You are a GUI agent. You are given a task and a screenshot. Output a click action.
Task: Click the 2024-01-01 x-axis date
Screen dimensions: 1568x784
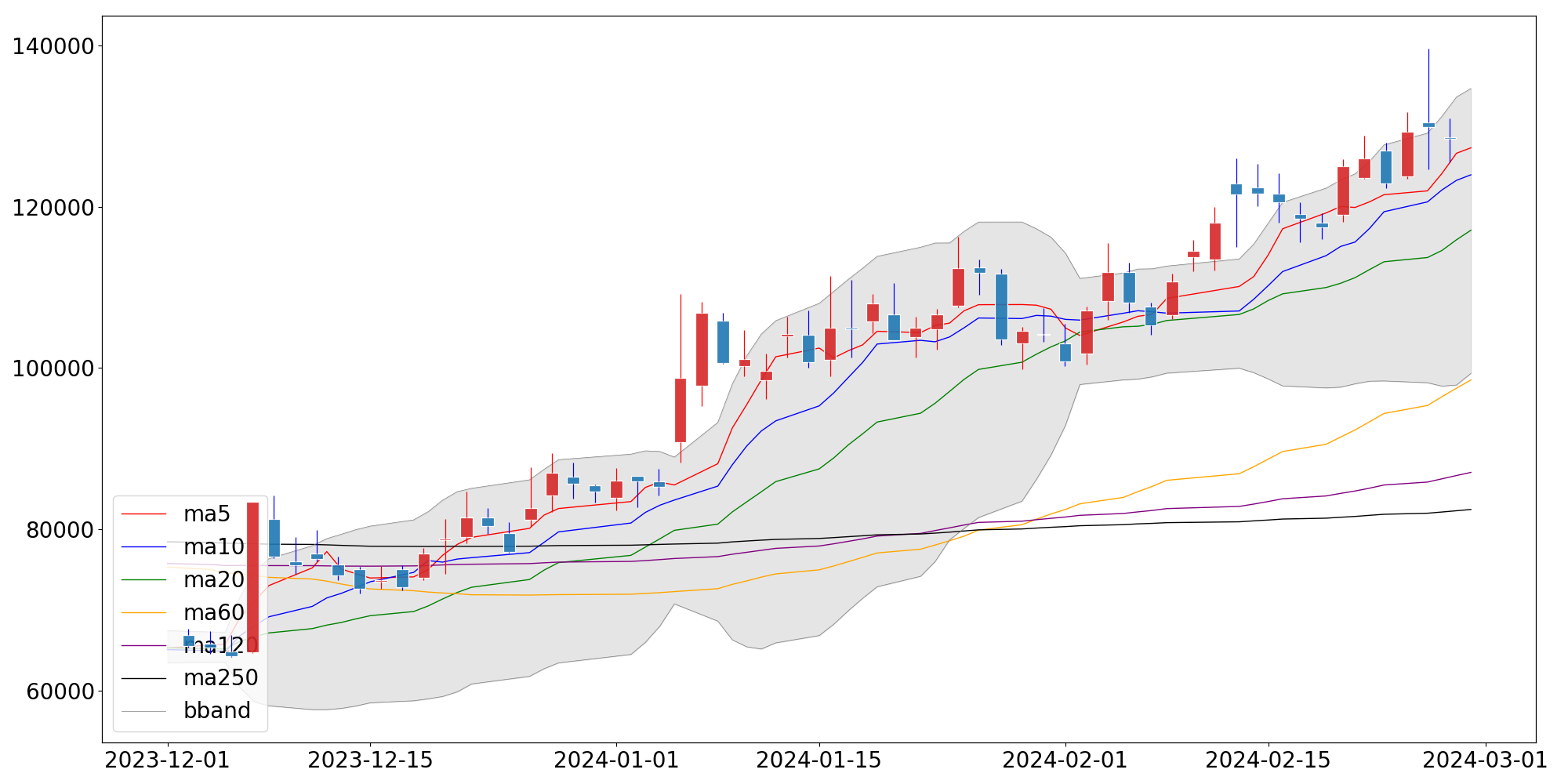(616, 760)
